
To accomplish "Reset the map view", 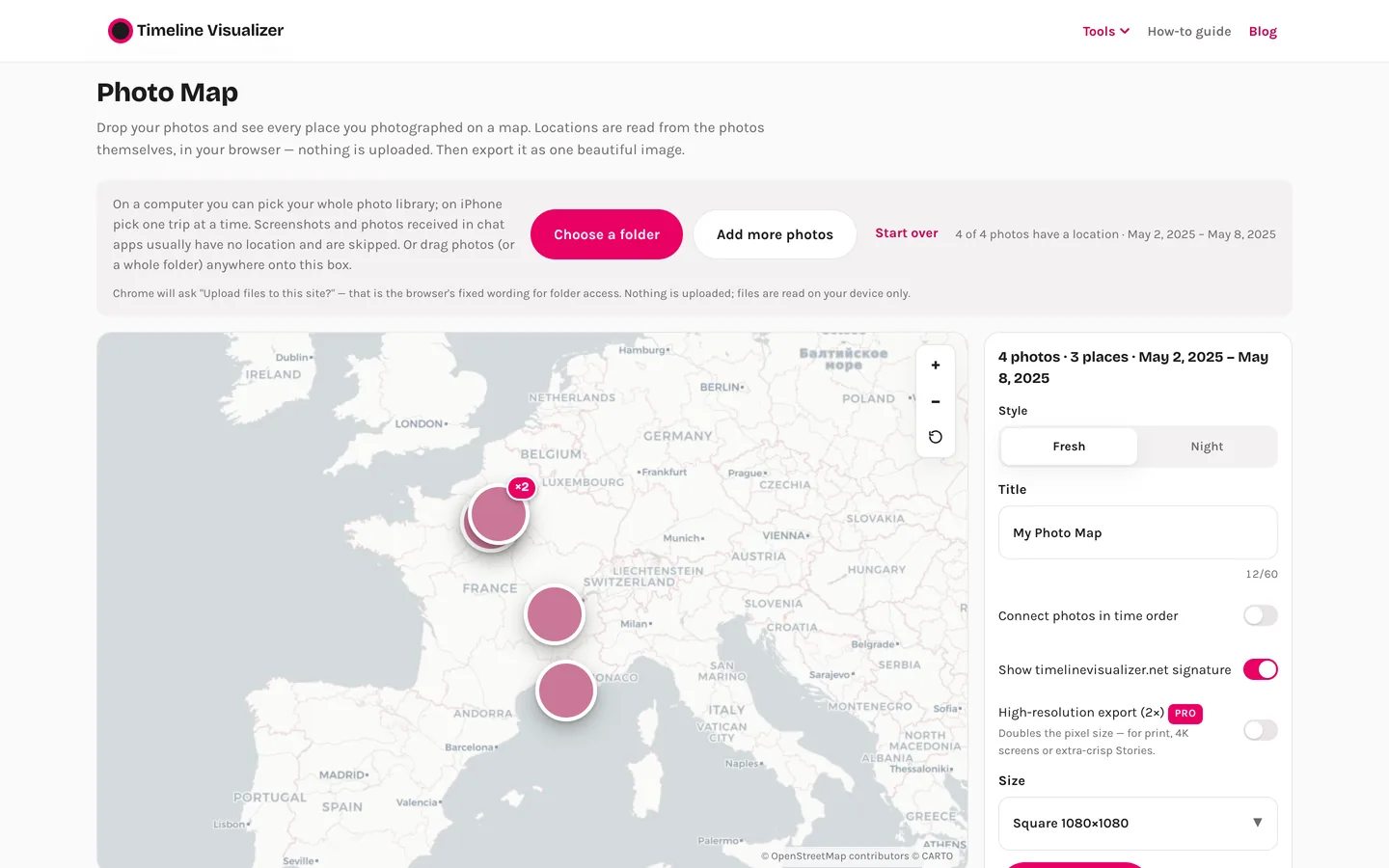I will click(x=936, y=437).
